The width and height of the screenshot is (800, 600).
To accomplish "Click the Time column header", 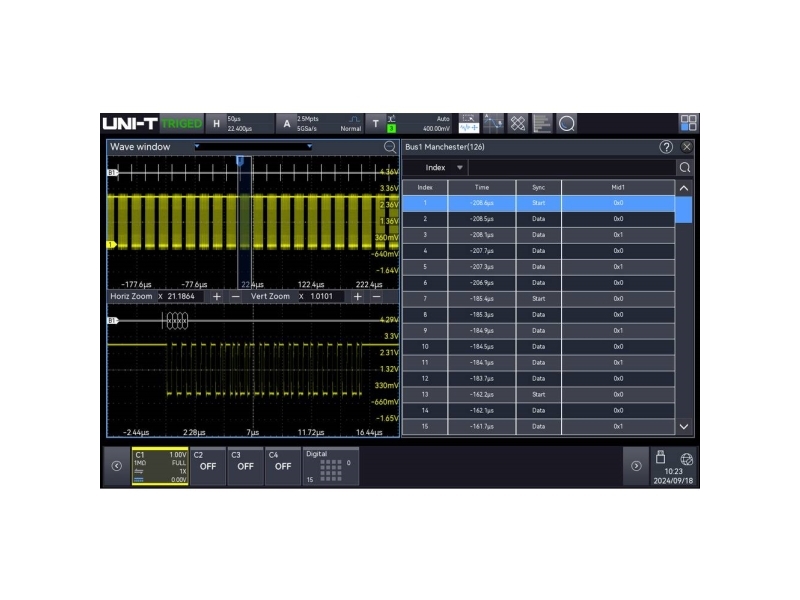I will coord(482,187).
